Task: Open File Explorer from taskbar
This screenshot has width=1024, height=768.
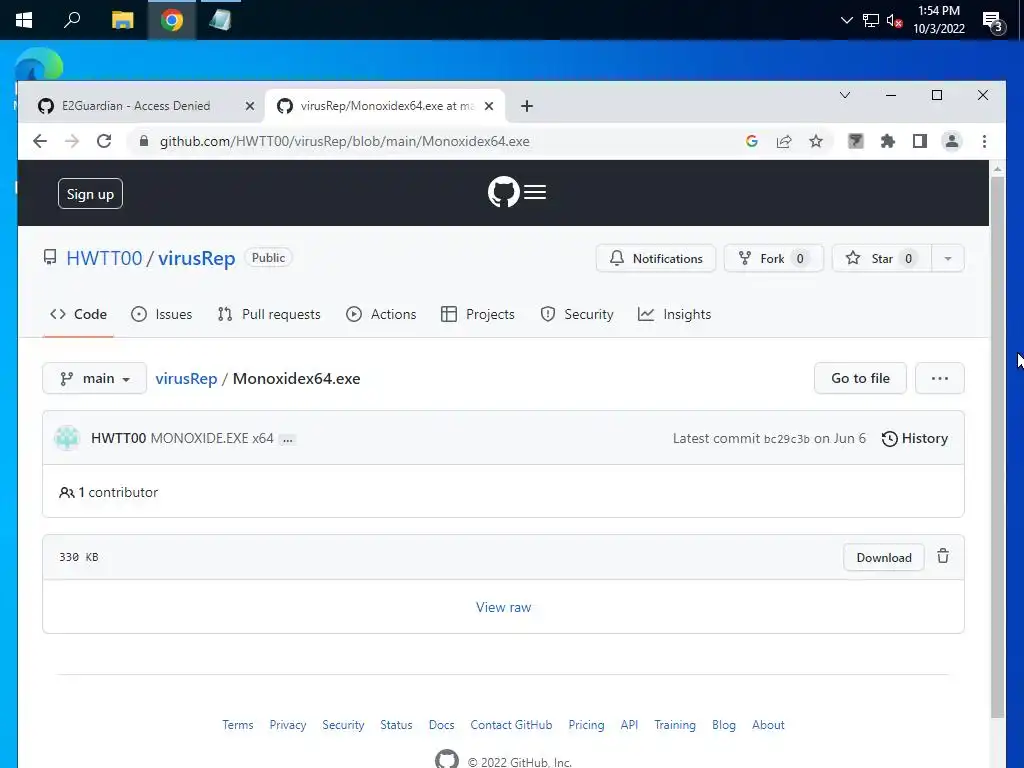Action: [x=122, y=20]
